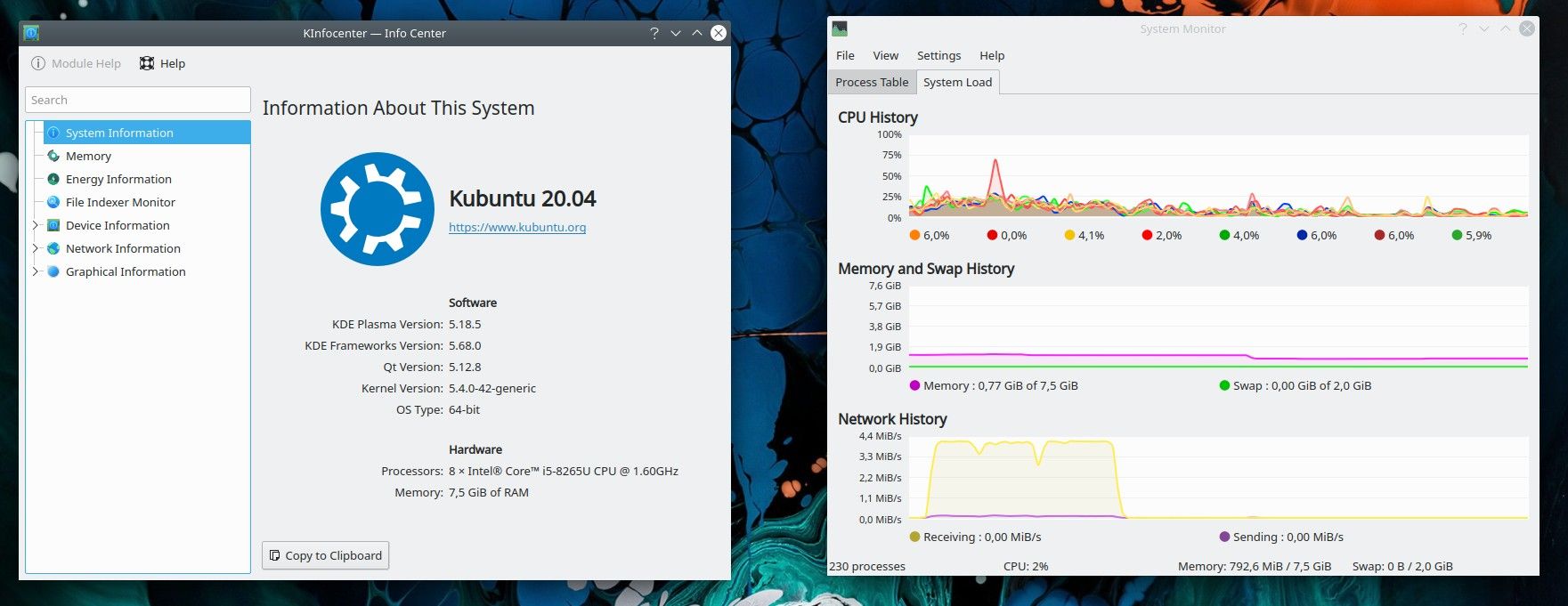1568x606 pixels.
Task: Click the Kubuntu gear logo
Action: (x=378, y=209)
